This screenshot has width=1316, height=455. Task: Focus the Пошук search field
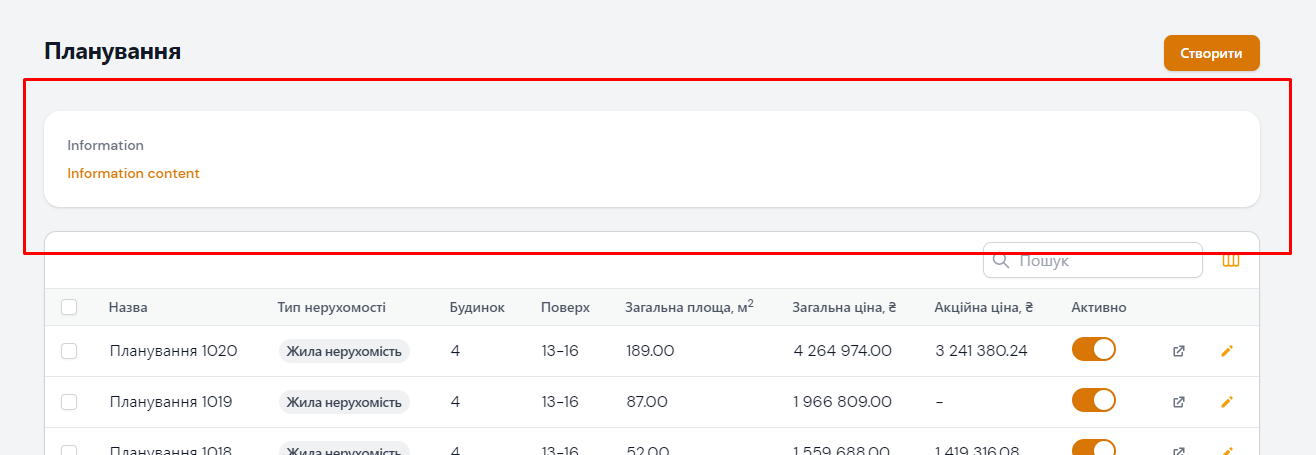tap(1105, 261)
